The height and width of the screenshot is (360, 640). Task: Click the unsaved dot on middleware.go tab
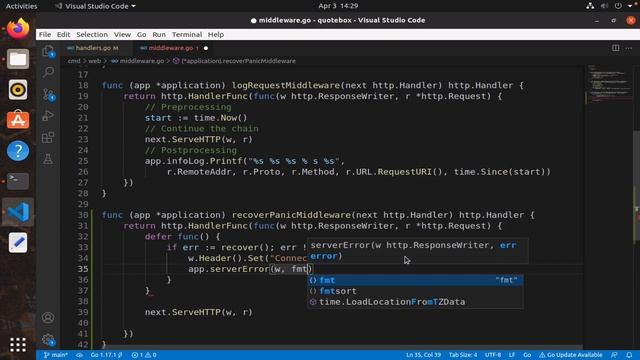(x=206, y=48)
